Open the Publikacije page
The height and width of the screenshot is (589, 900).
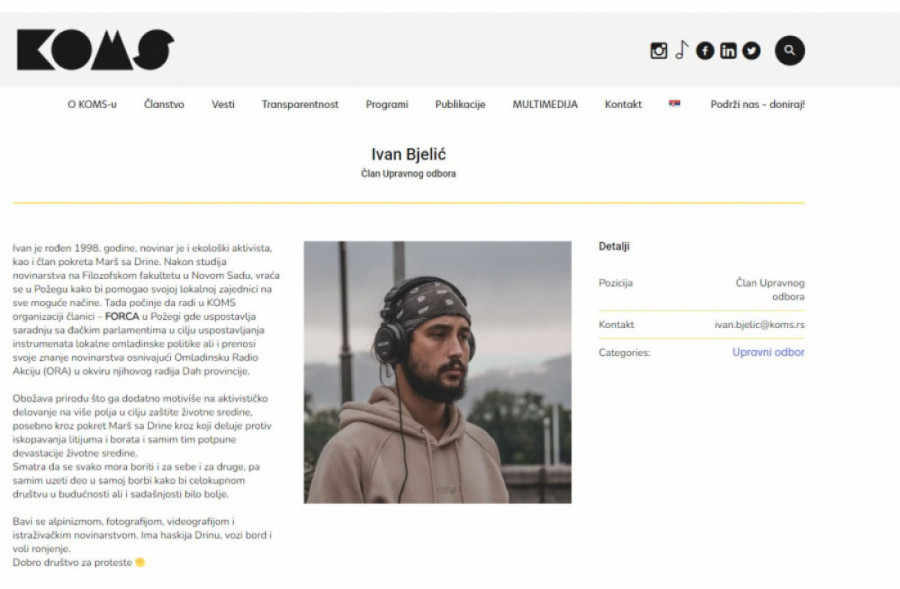(x=460, y=104)
